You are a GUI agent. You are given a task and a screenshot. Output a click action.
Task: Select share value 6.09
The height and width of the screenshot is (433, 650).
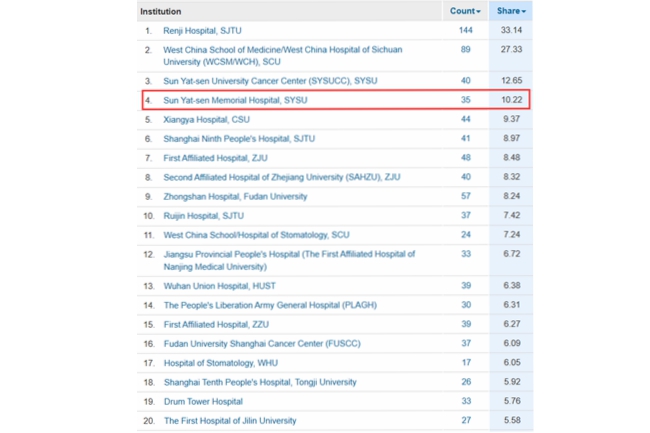[x=512, y=343]
